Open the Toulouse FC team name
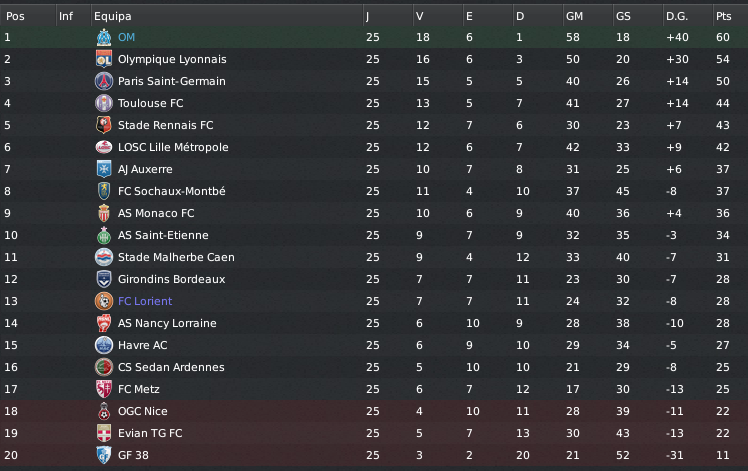Screen dimensions: 748x471 pos(150,103)
